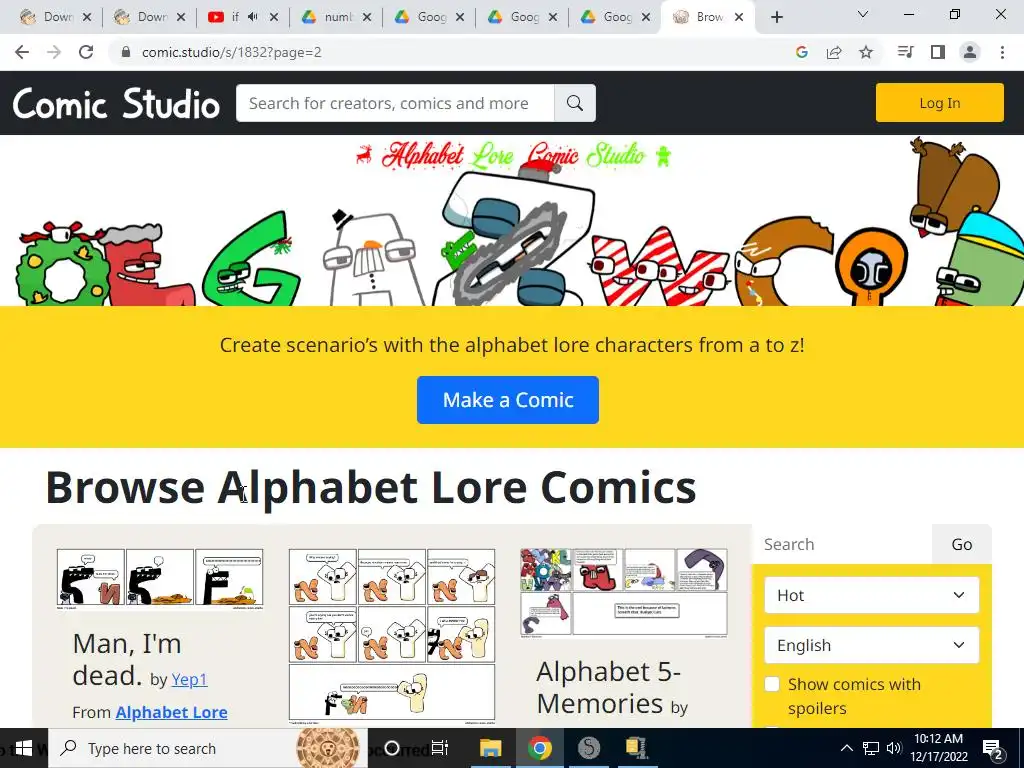Viewport: 1024px width, 768px height.
Task: Open the round S app in taskbar
Action: [x=588, y=748]
